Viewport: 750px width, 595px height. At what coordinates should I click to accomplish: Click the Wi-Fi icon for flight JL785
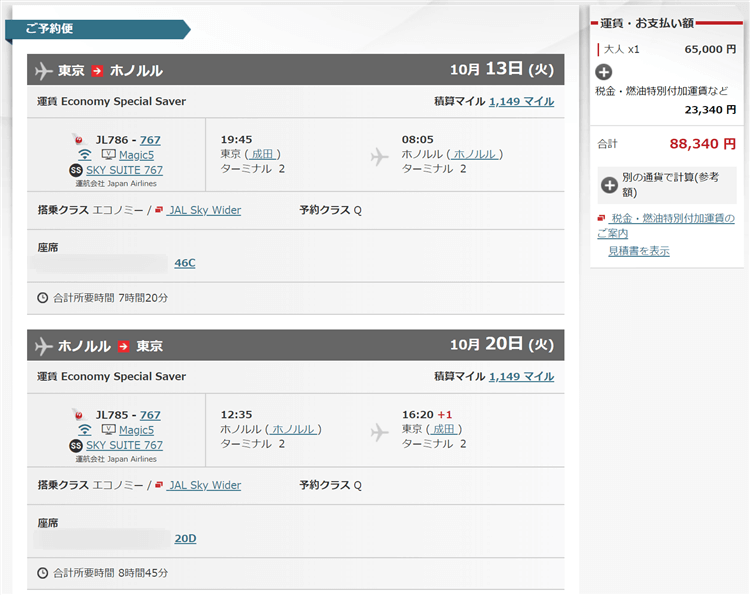pos(85,430)
